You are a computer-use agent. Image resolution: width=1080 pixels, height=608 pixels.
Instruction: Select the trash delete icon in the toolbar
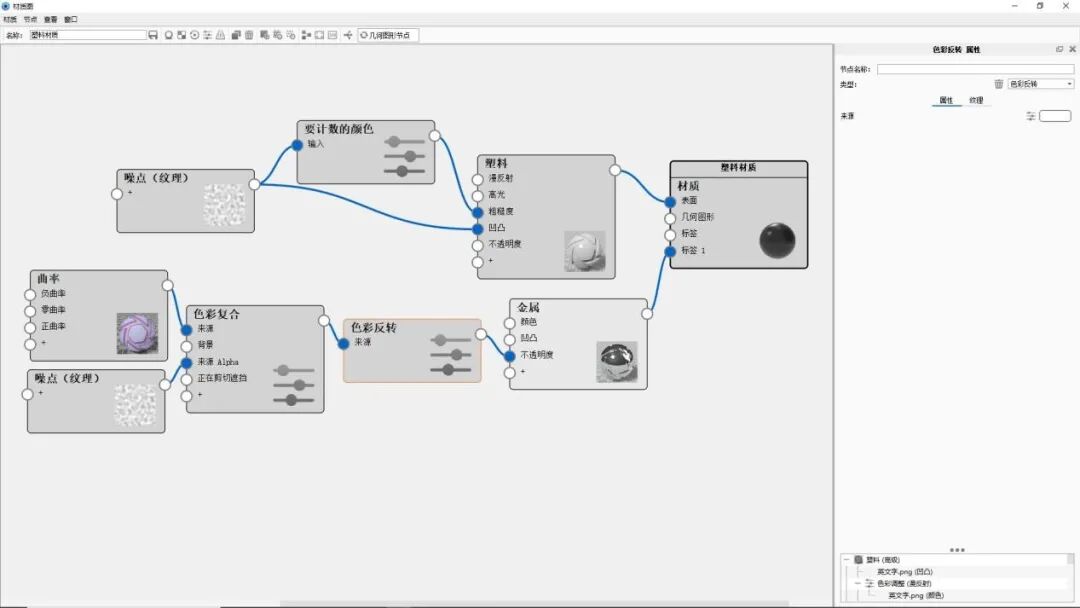pyautogui.click(x=248, y=34)
